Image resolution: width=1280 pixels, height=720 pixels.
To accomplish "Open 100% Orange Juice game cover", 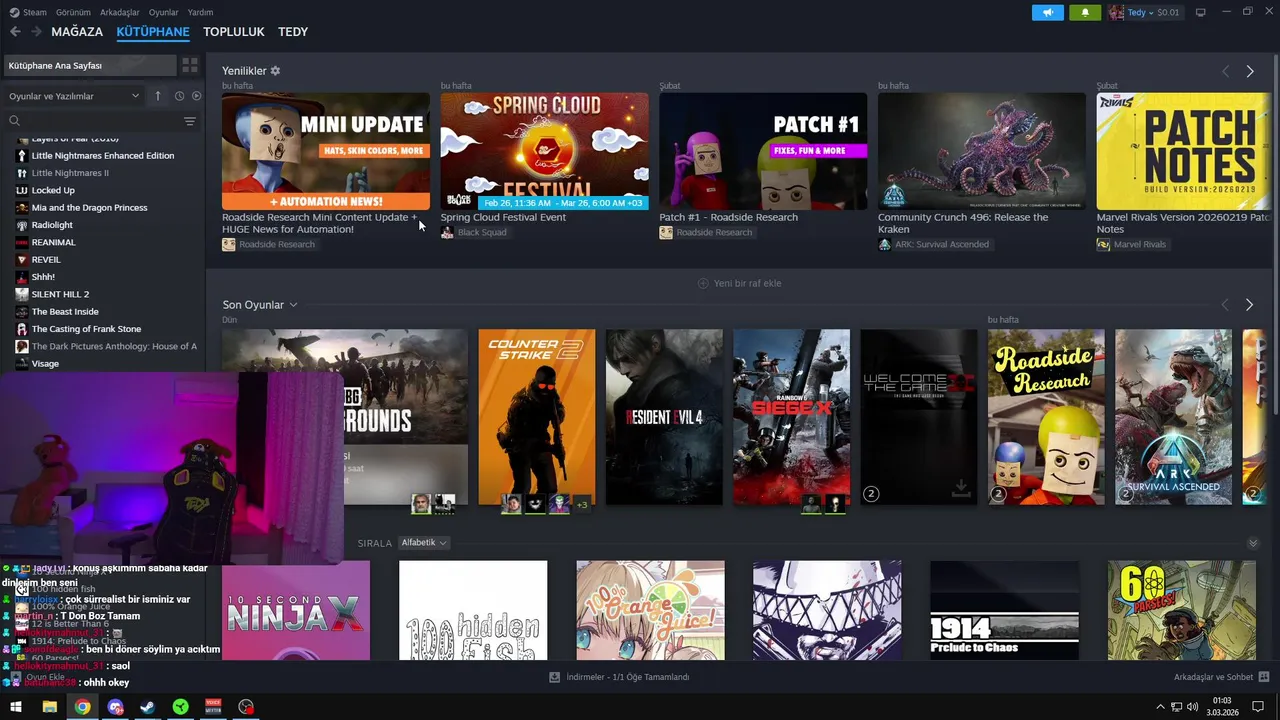I will point(650,610).
